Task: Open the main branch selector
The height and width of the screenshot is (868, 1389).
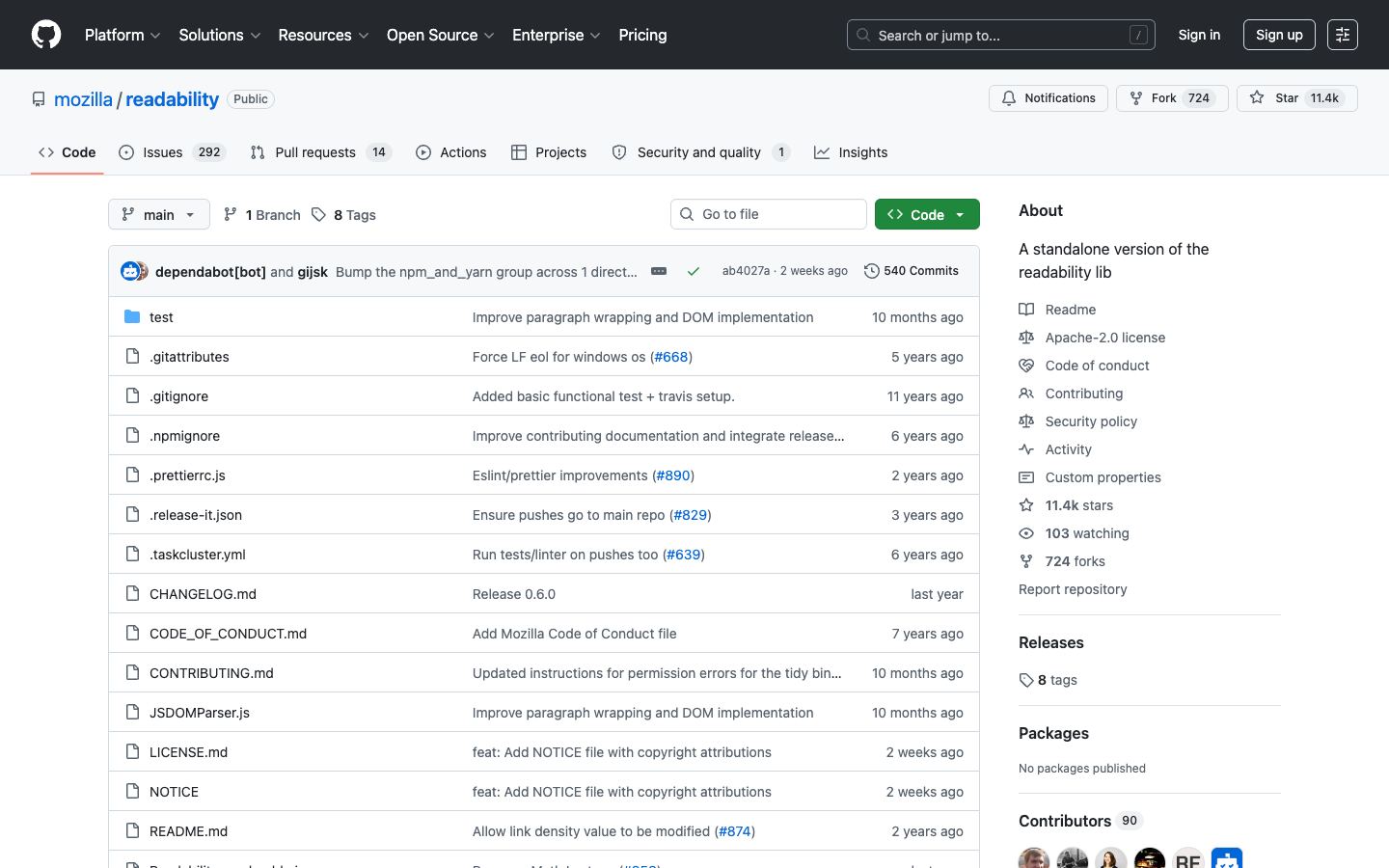Action: tap(159, 214)
